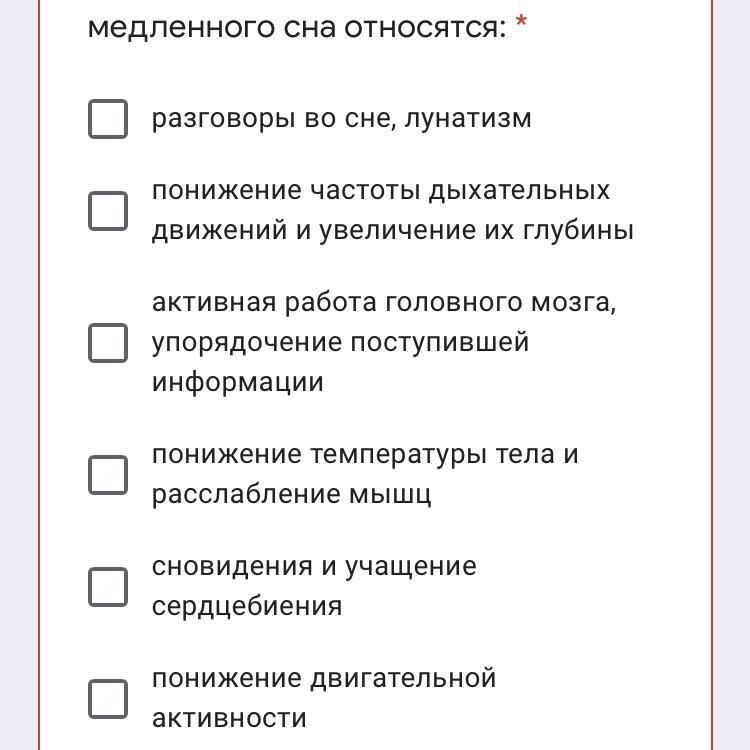Click the word 'информации' in the third option

(238, 383)
